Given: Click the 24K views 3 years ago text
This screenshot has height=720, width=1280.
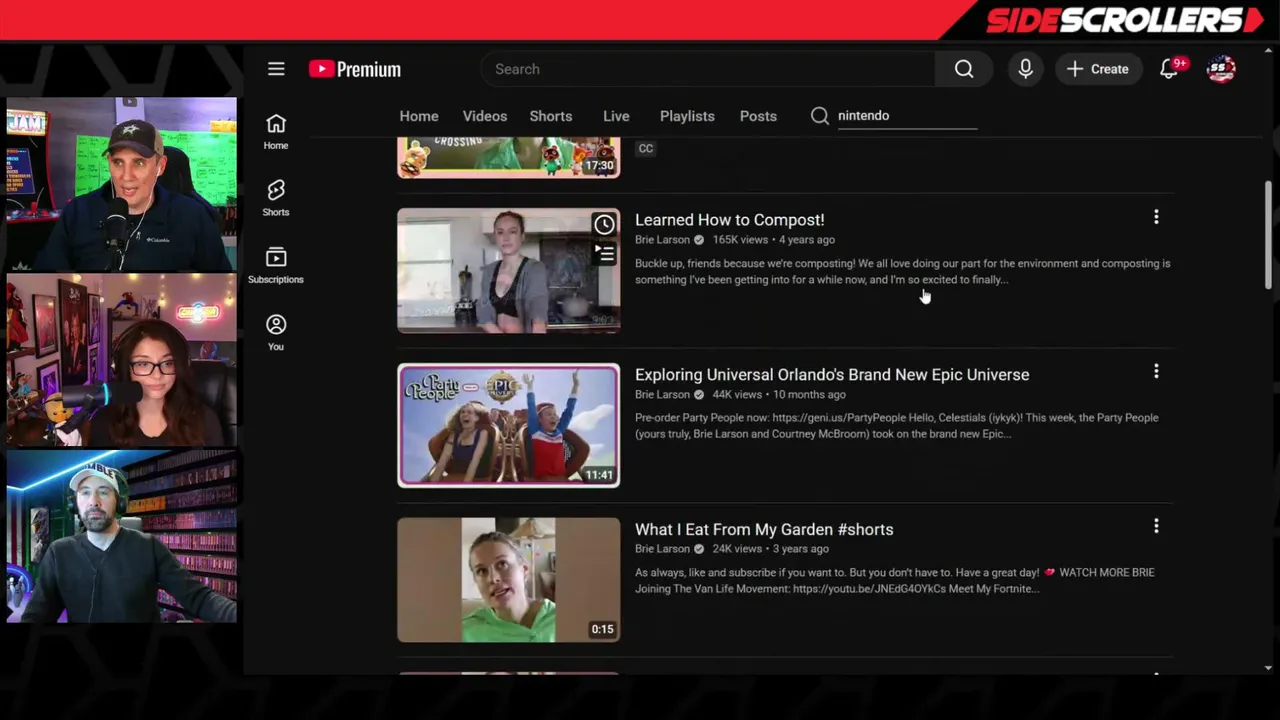Looking at the screenshot, I should pos(770,549).
